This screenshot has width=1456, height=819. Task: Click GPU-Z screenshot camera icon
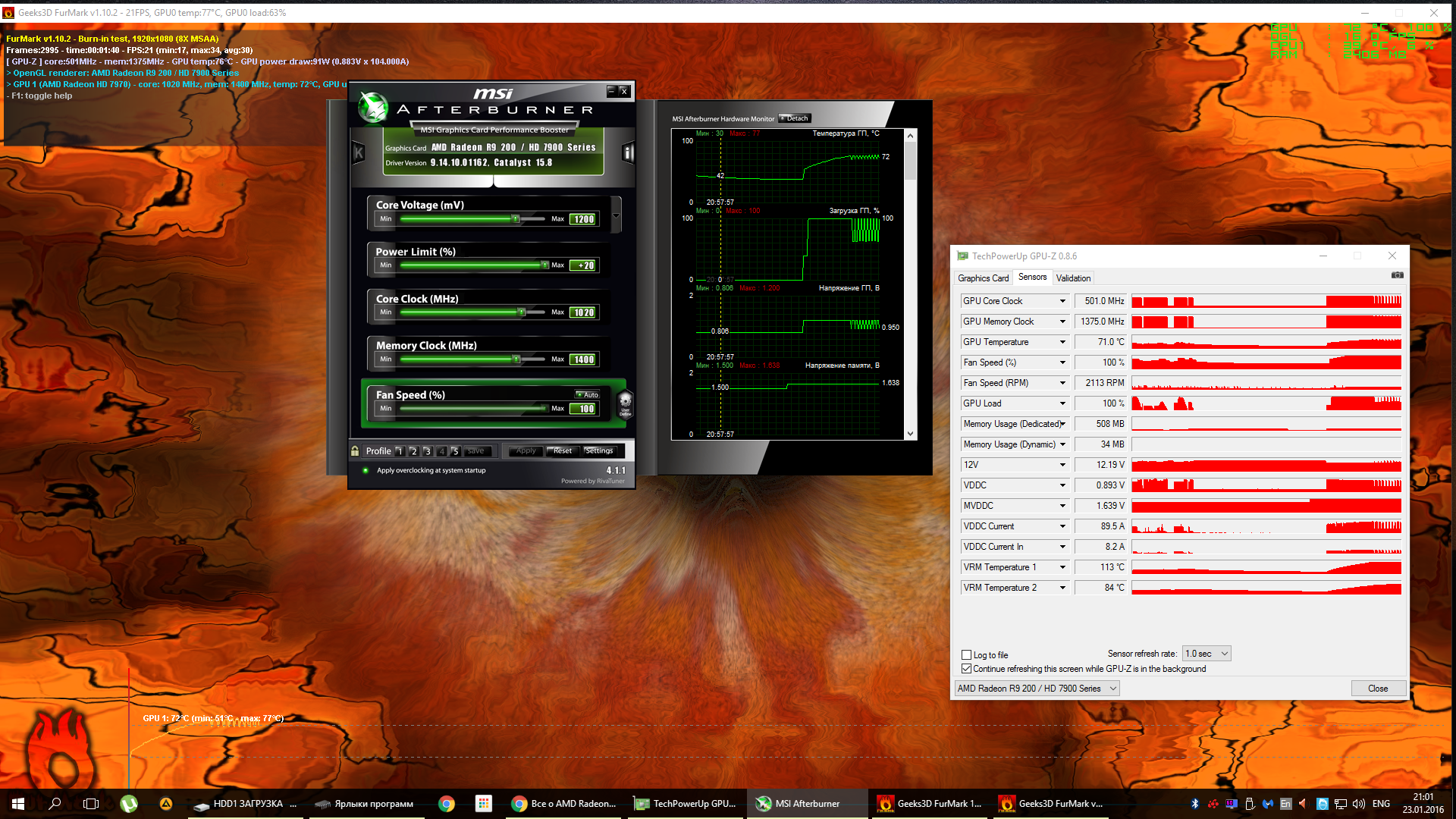pos(1397,275)
